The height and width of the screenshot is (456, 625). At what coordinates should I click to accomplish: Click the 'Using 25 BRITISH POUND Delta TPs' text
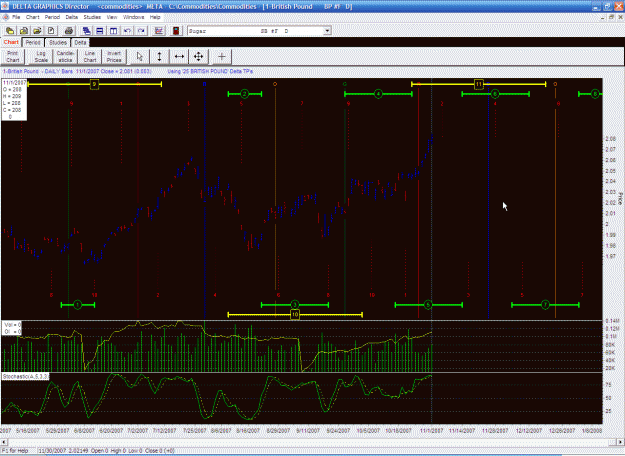pyautogui.click(x=210, y=71)
